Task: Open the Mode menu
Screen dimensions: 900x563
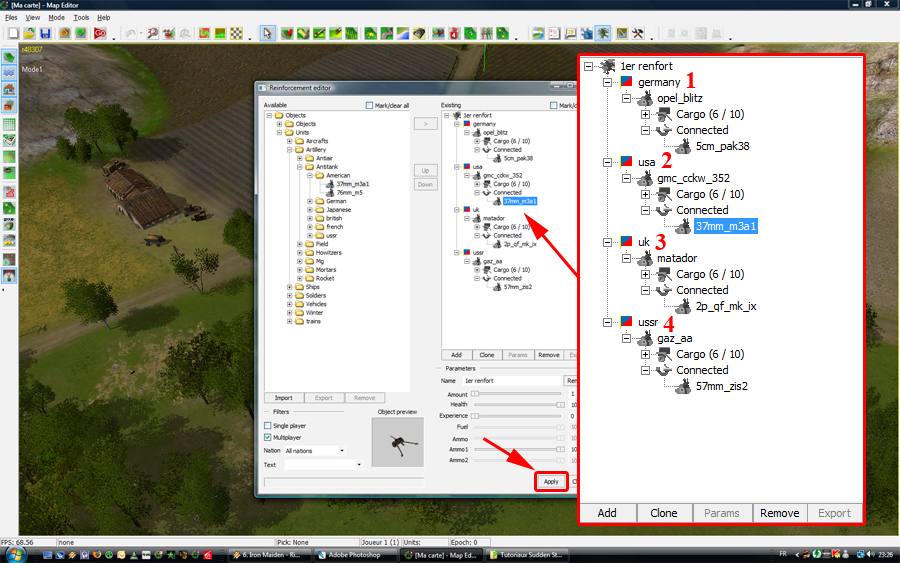Action: (56, 18)
